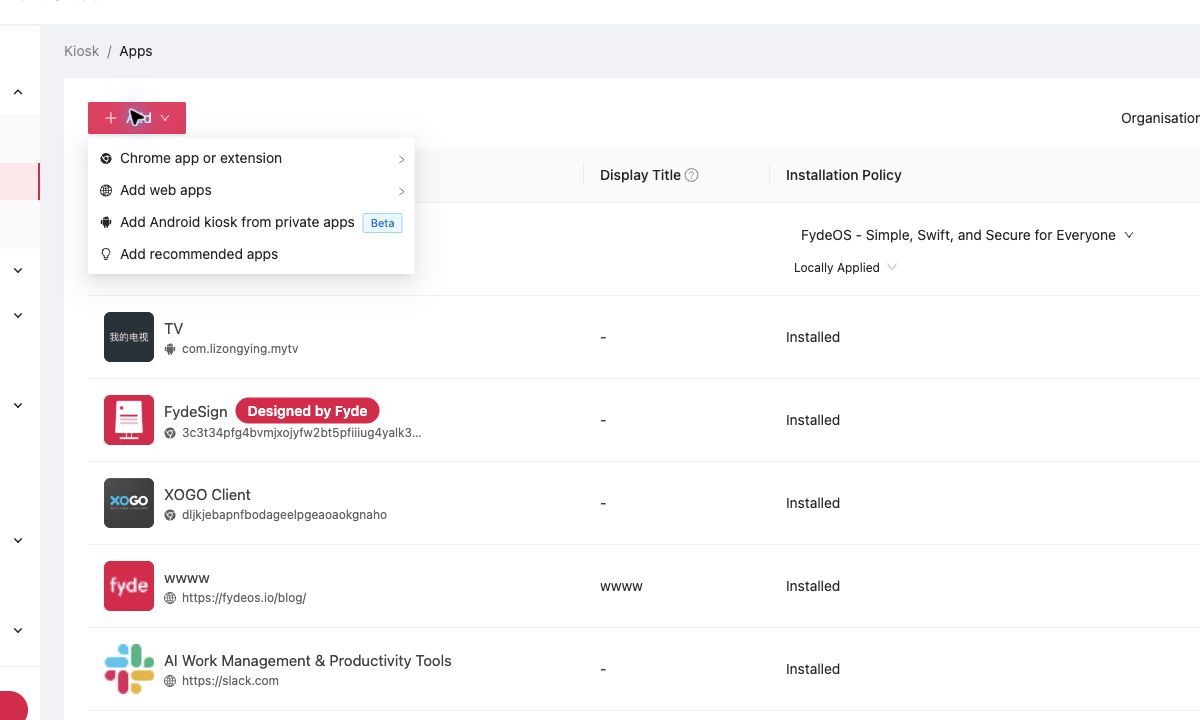This screenshot has width=1200, height=720.
Task: Click the Organisation label in the top right
Action: click(x=1160, y=118)
